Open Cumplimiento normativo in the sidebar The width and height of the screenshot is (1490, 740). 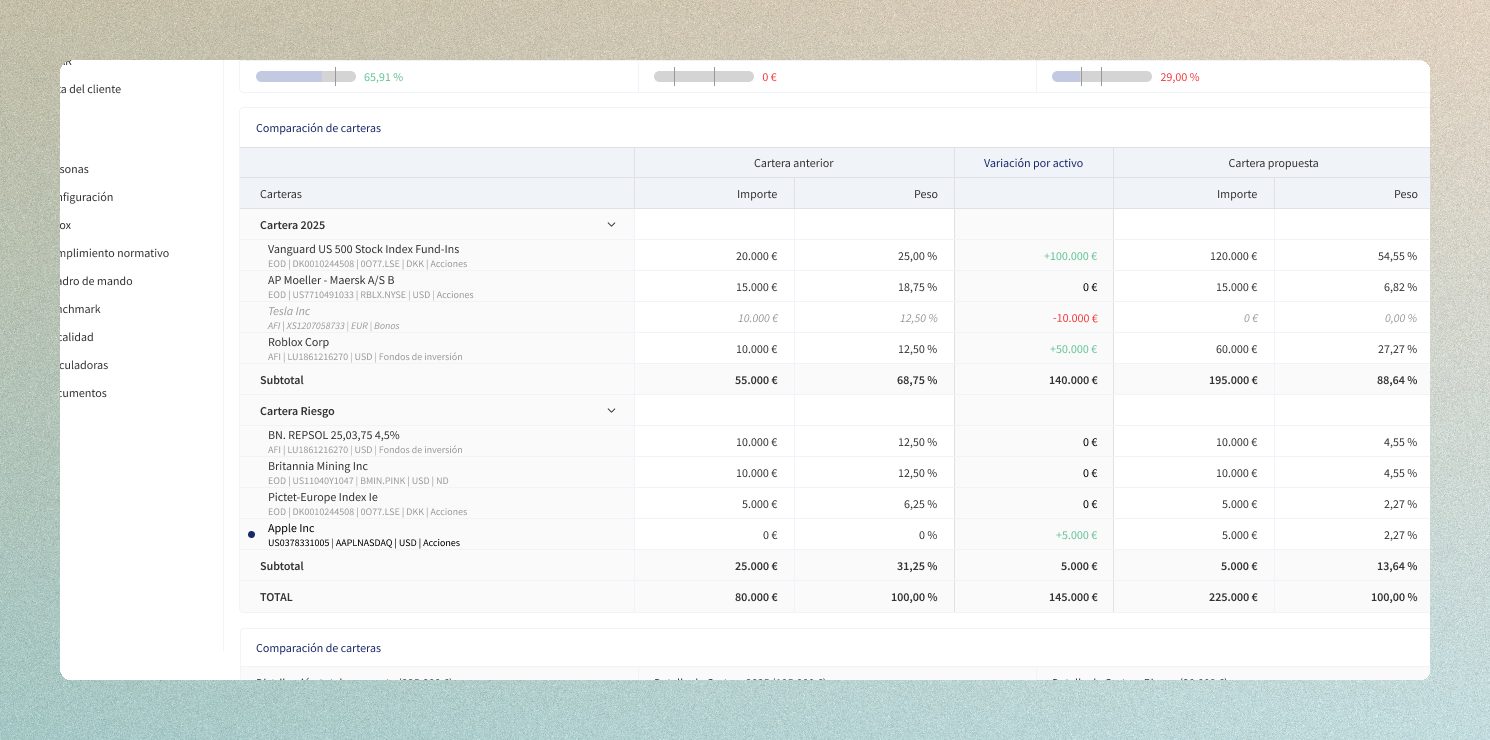pyautogui.click(x=114, y=253)
